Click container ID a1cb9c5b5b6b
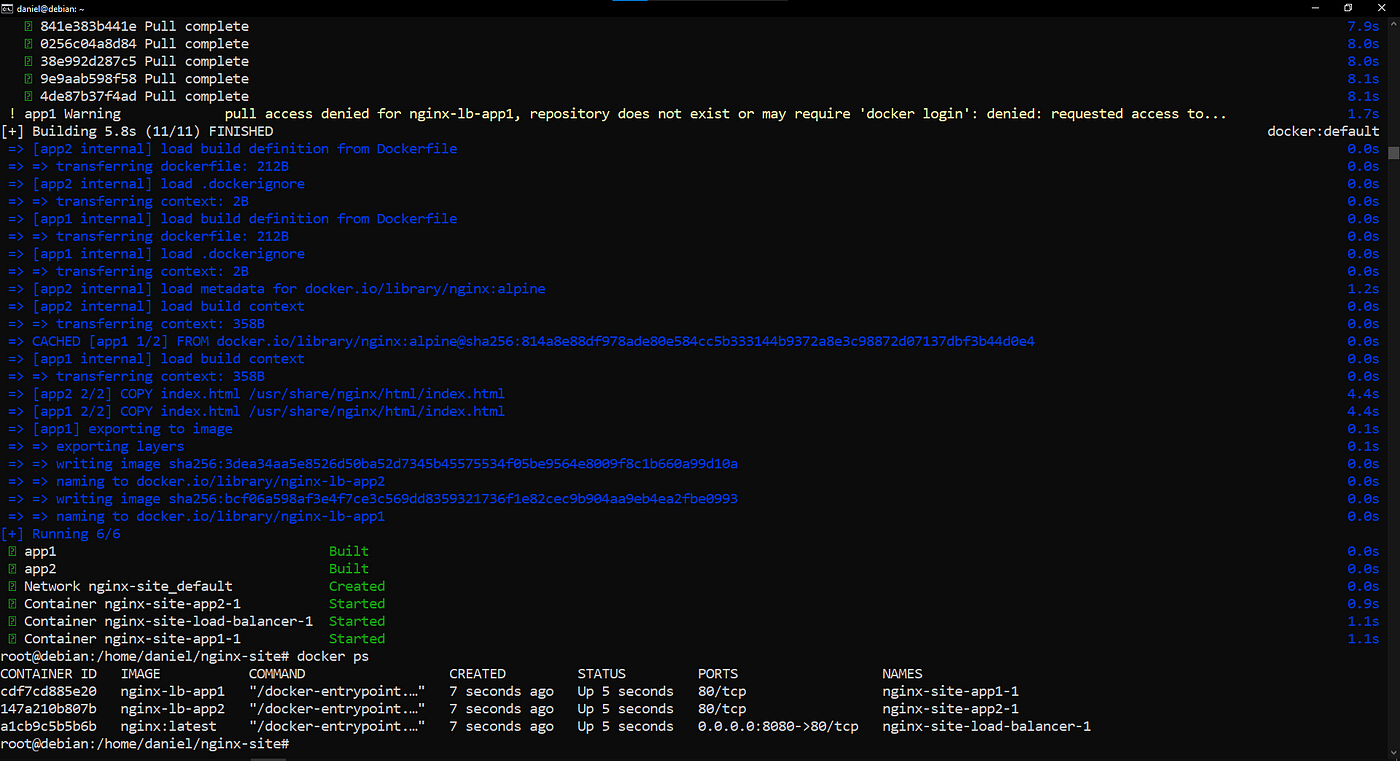1400x761 pixels. point(48,726)
